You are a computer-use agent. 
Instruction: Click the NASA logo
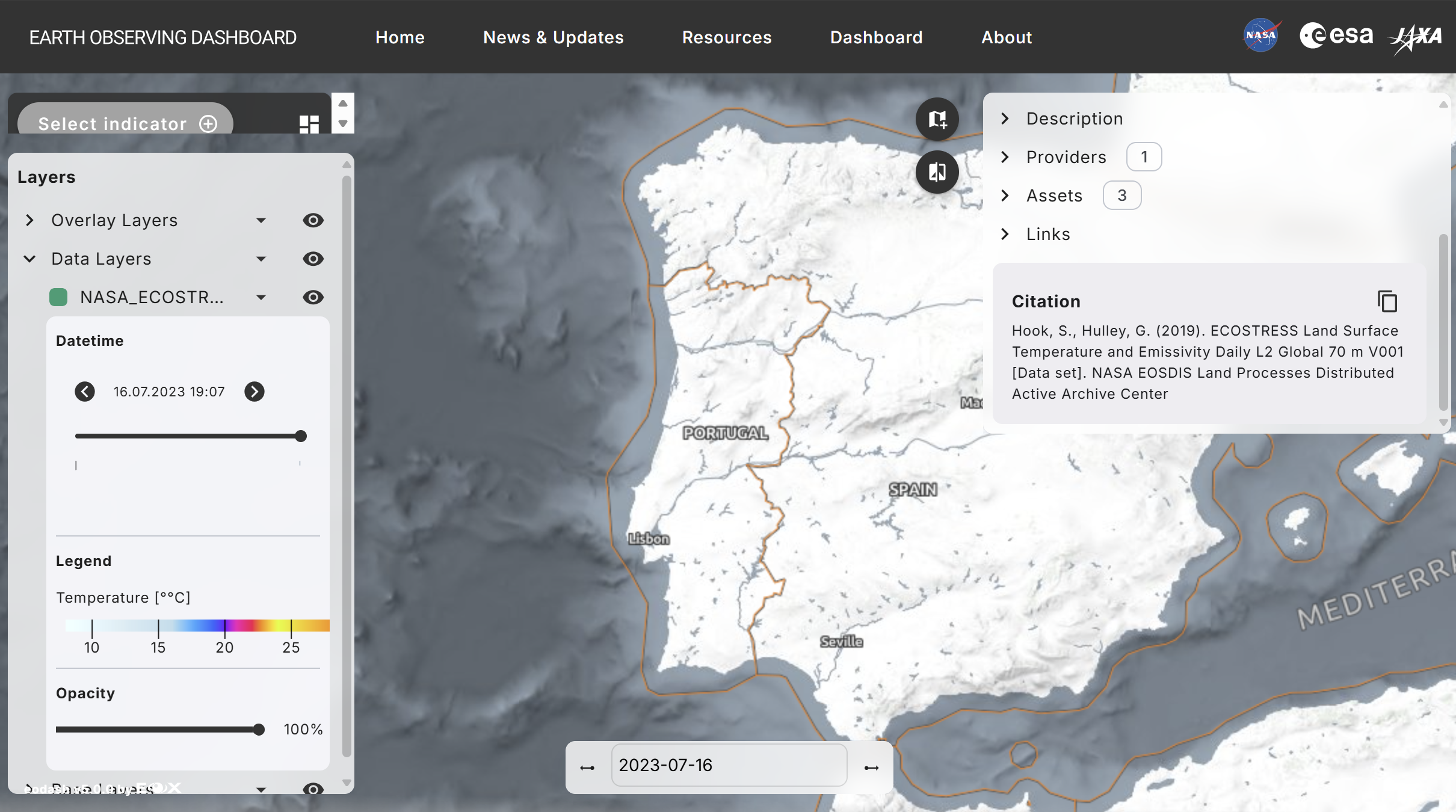click(1262, 35)
